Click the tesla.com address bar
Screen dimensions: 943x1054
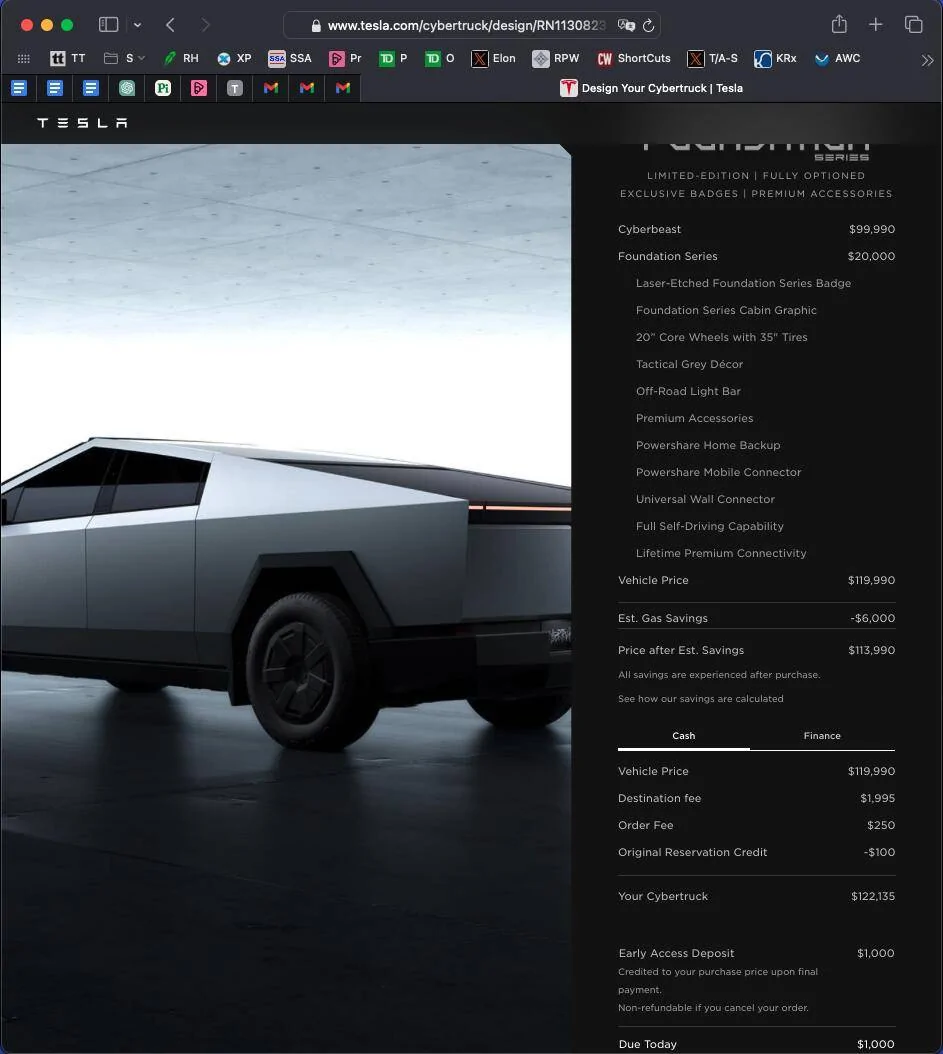coord(472,25)
